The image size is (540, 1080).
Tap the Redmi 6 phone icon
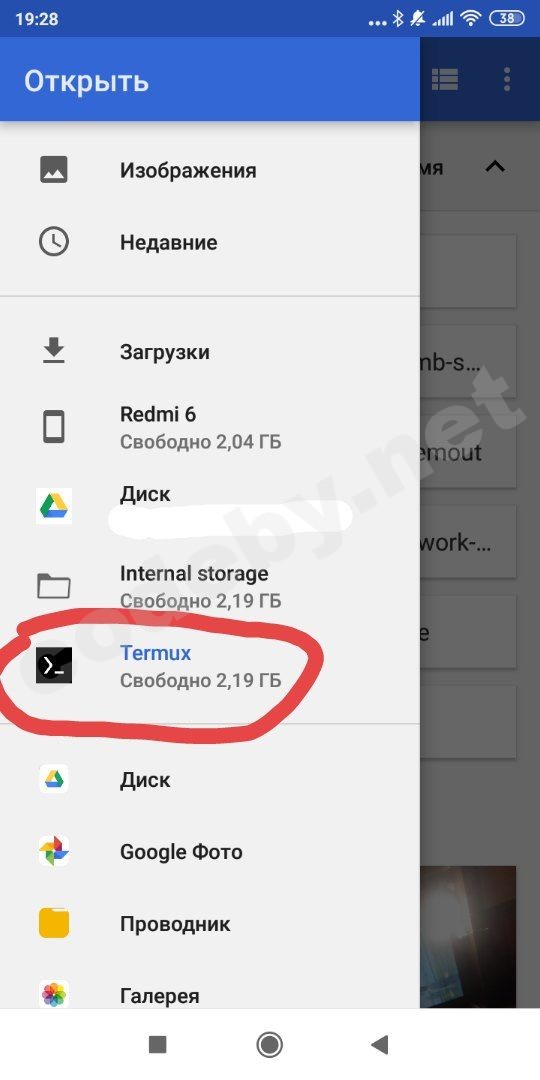point(54,426)
